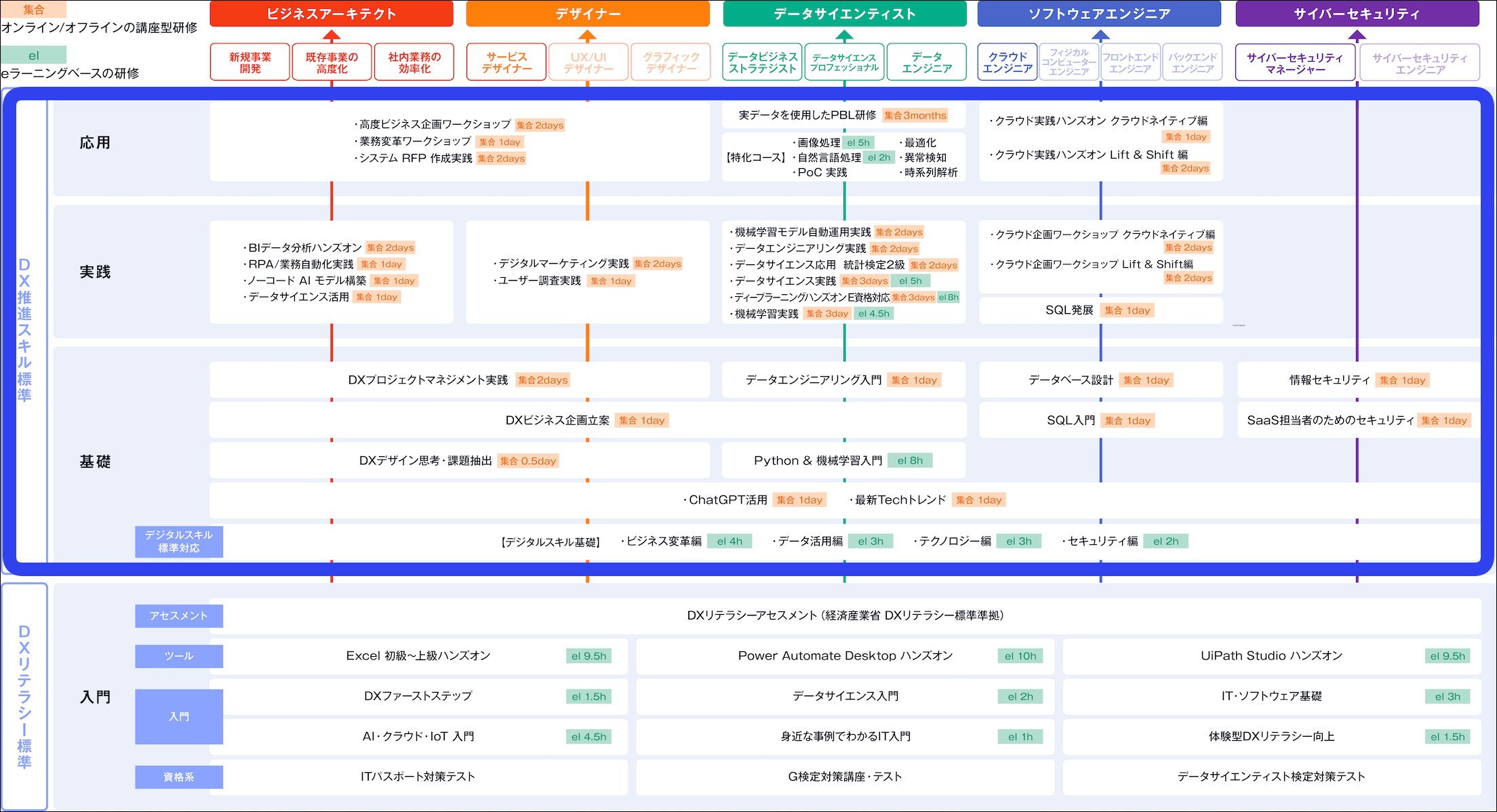This screenshot has width=1497, height=812.
Task: Click the orange 集合 legend swatch
Action: (33, 9)
